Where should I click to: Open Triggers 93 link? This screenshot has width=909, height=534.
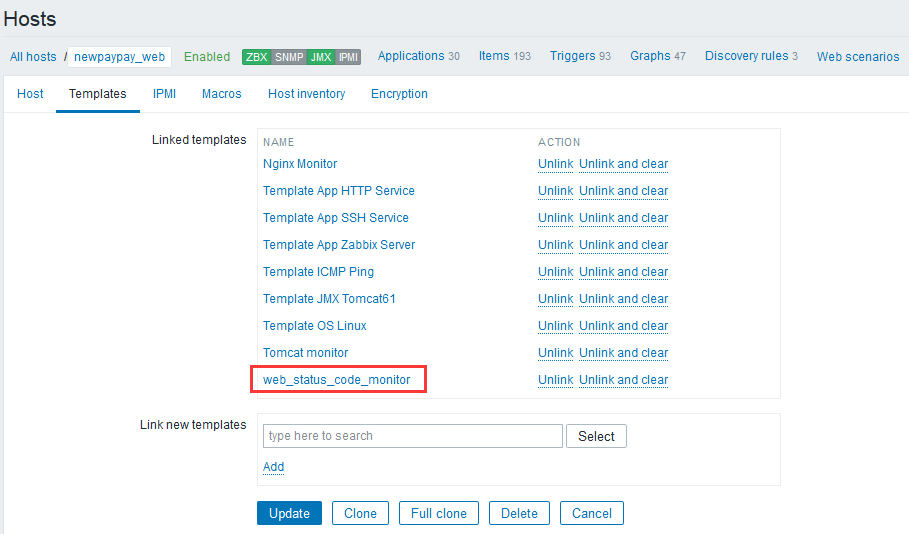[x=580, y=56]
